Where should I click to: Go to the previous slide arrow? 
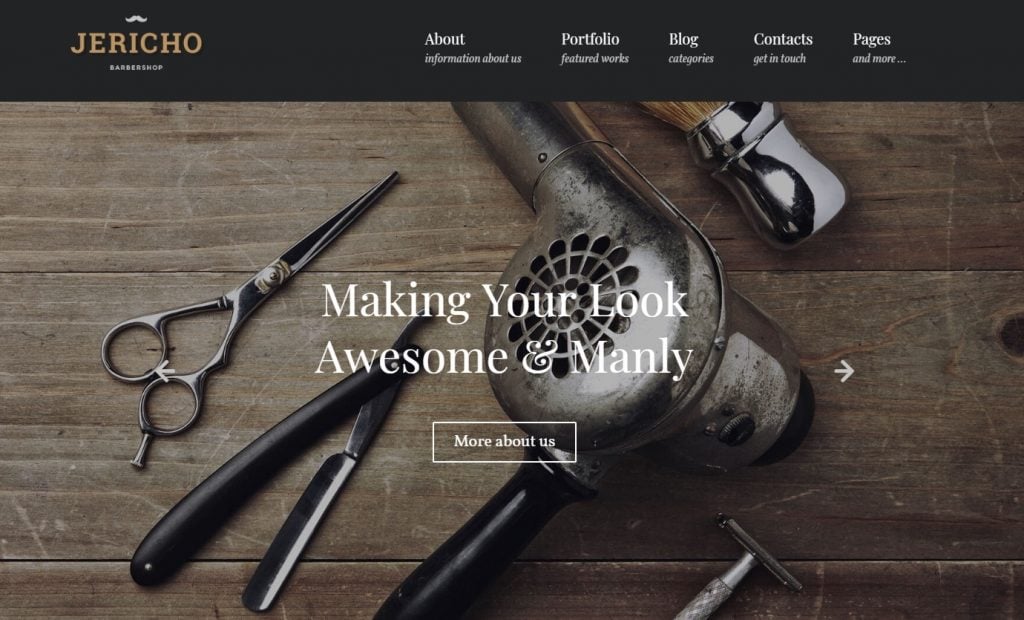click(x=165, y=371)
